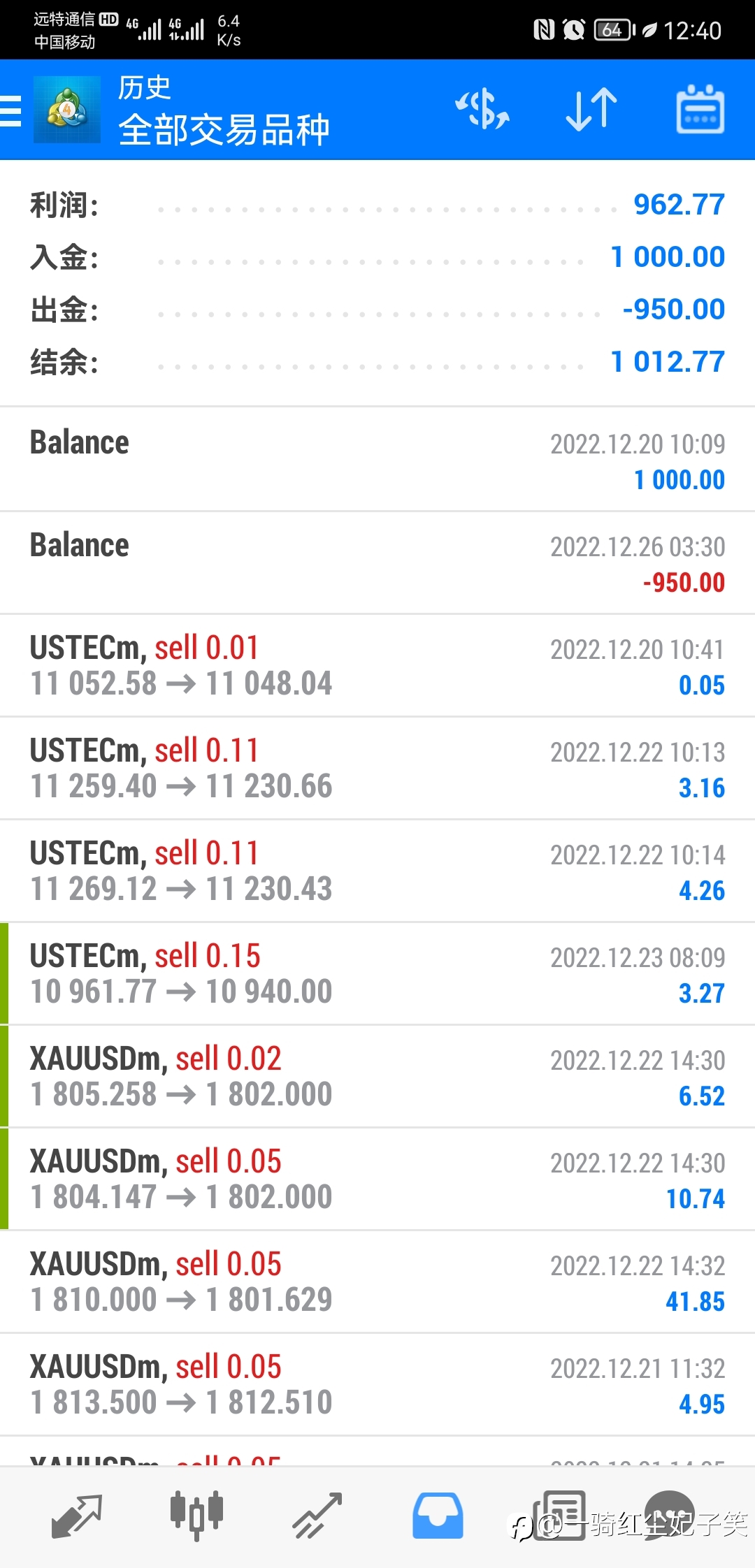Select the 1 000.00 Balance deposit entry
Screen dimensions: 755x1568
click(377, 460)
